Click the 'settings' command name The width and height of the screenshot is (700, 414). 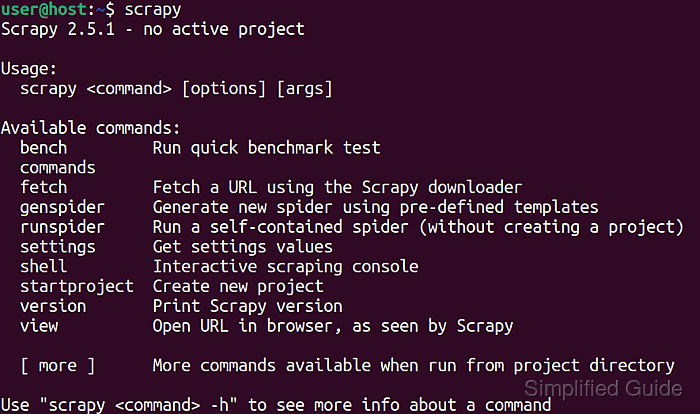click(x=57, y=247)
